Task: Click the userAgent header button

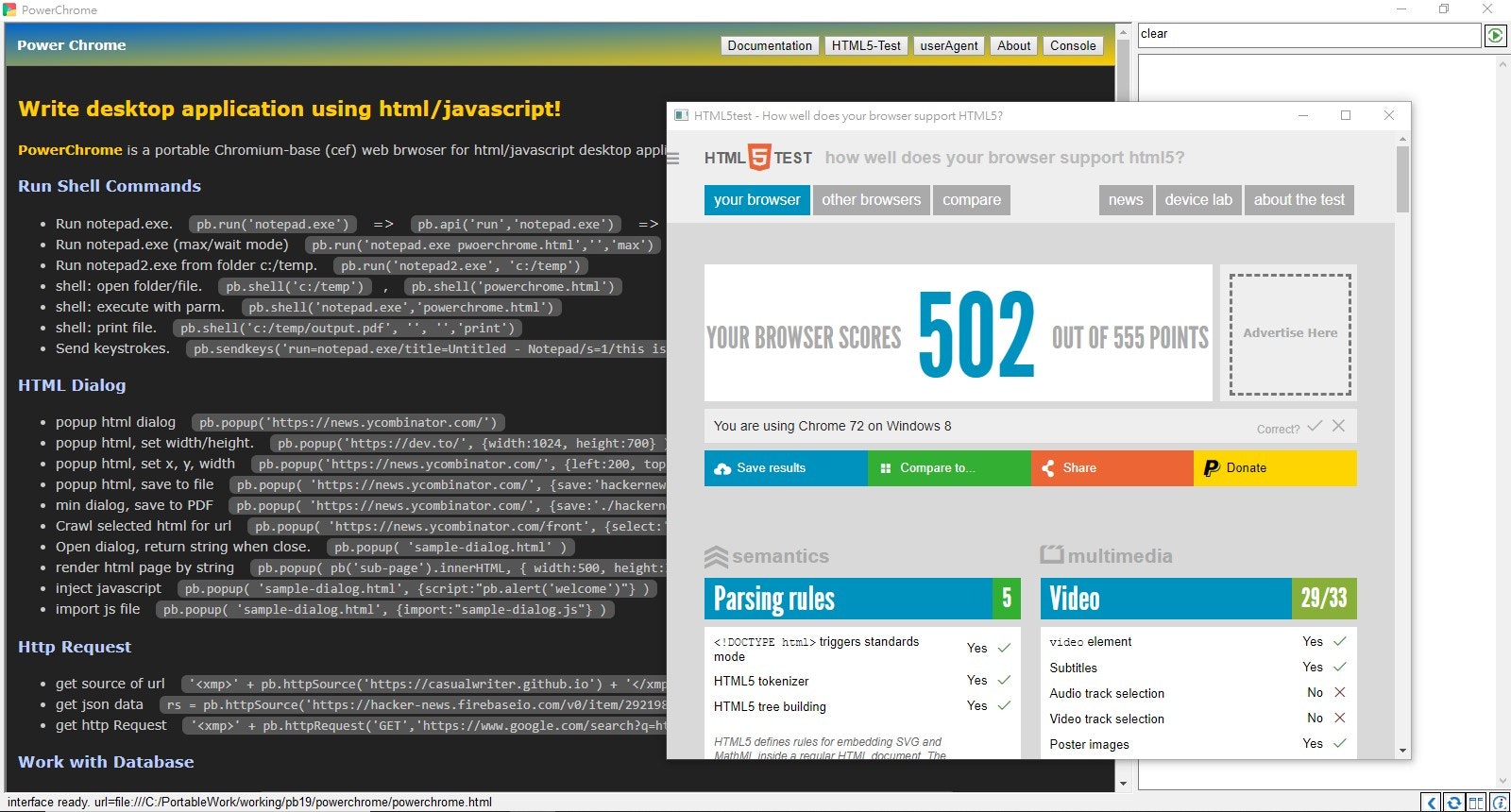Action: coord(949,45)
